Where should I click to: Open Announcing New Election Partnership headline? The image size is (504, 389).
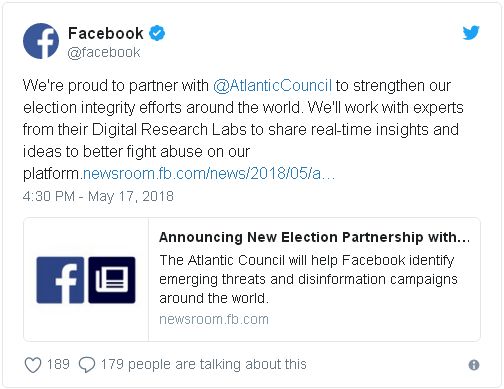point(314,237)
